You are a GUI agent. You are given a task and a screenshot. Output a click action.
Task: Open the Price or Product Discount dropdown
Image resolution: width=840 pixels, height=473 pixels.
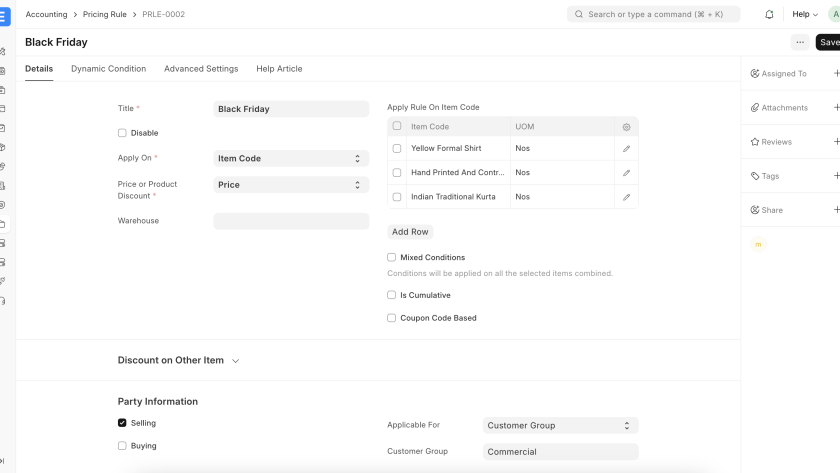pos(290,185)
